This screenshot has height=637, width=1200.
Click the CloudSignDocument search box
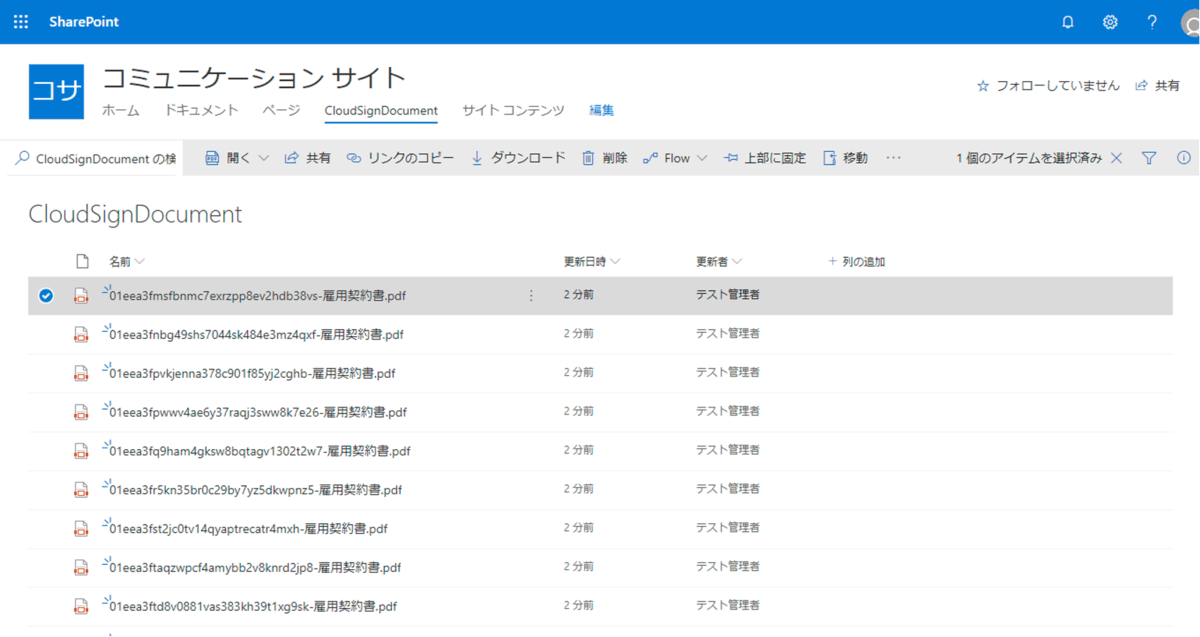pyautogui.click(x=97, y=159)
